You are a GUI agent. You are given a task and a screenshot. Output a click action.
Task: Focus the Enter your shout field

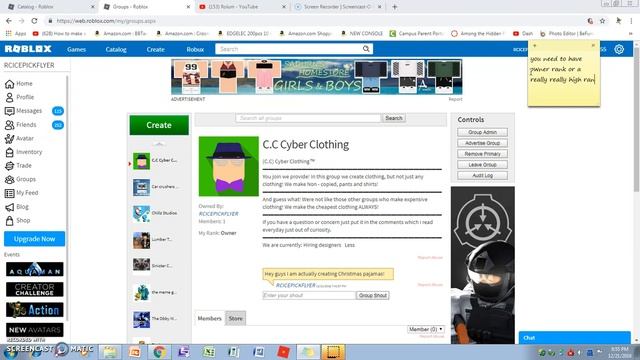click(x=309, y=296)
